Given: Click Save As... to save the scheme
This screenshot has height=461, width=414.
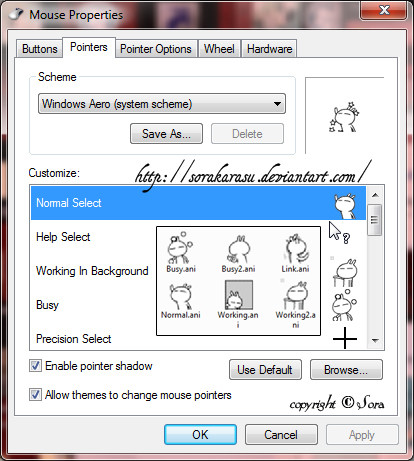Looking at the screenshot, I should pos(166,134).
